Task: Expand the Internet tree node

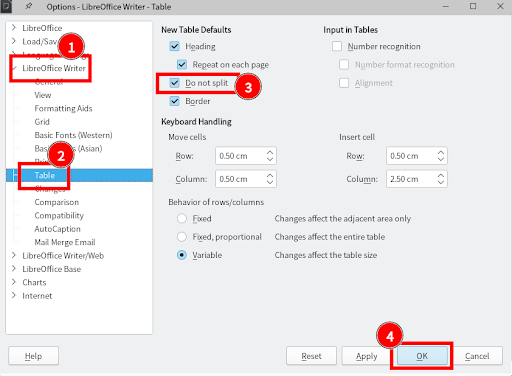Action: click(14, 295)
